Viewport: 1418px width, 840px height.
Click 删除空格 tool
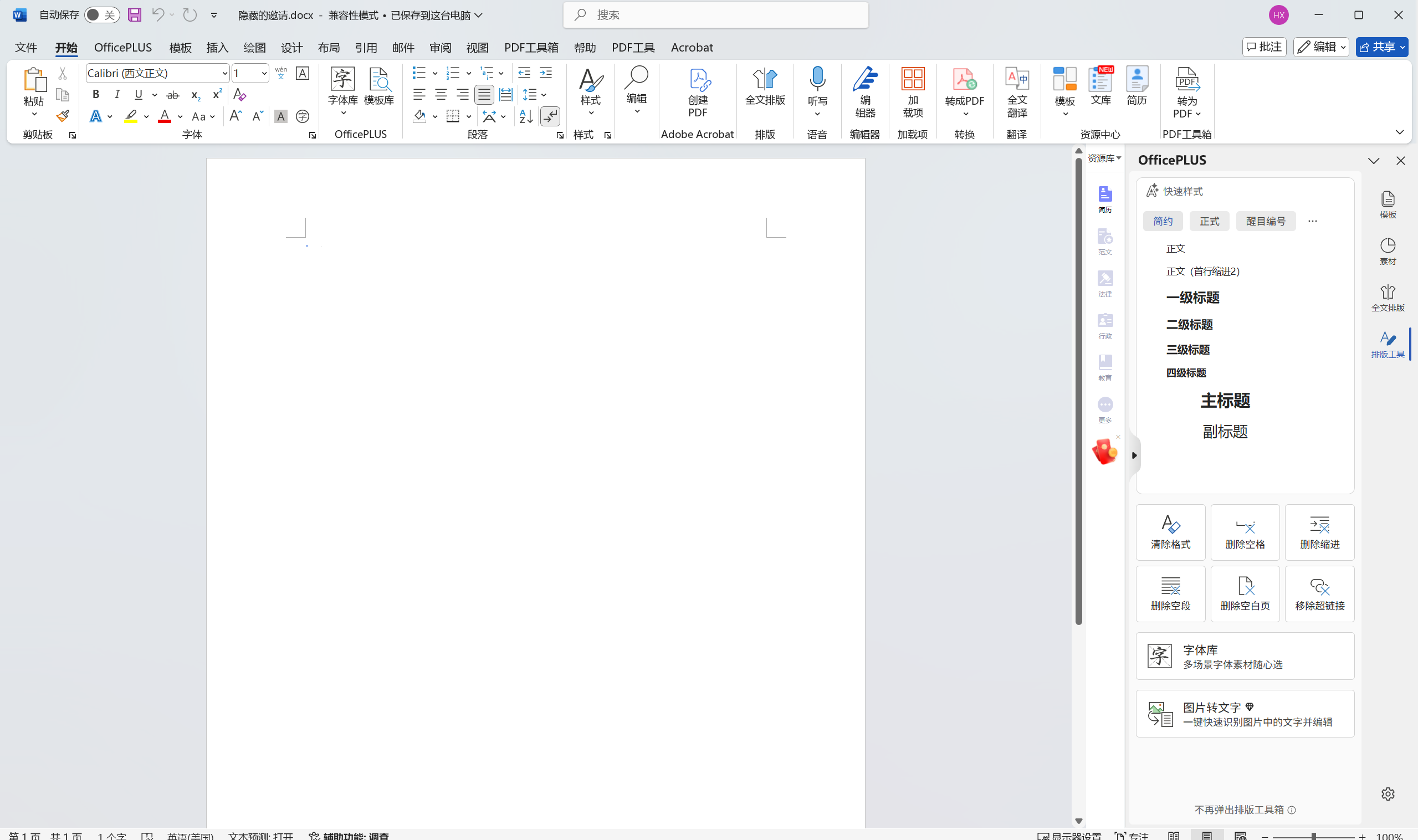coord(1245,532)
